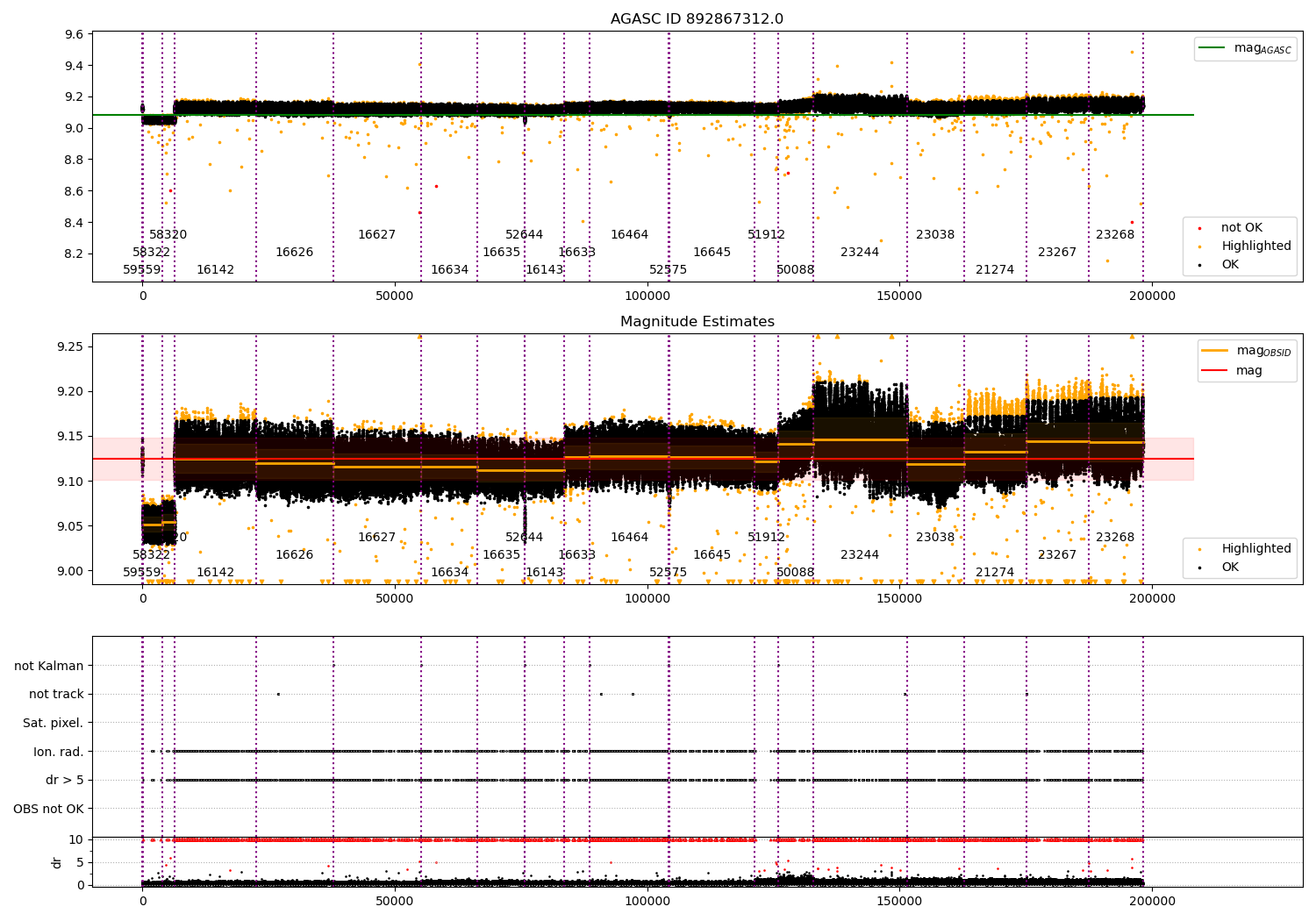Click OBSID label 23268 in top plot

(x=1114, y=235)
